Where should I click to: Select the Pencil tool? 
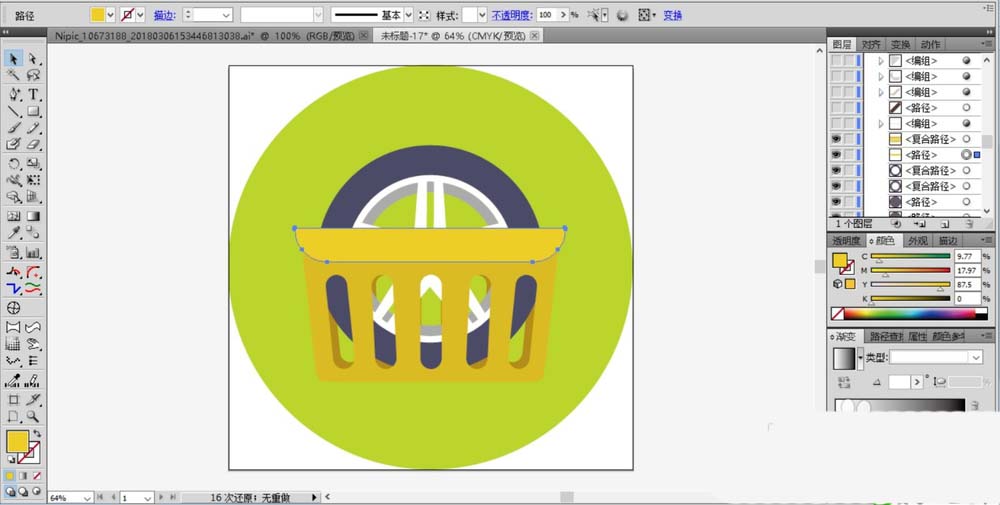pyautogui.click(x=33, y=128)
